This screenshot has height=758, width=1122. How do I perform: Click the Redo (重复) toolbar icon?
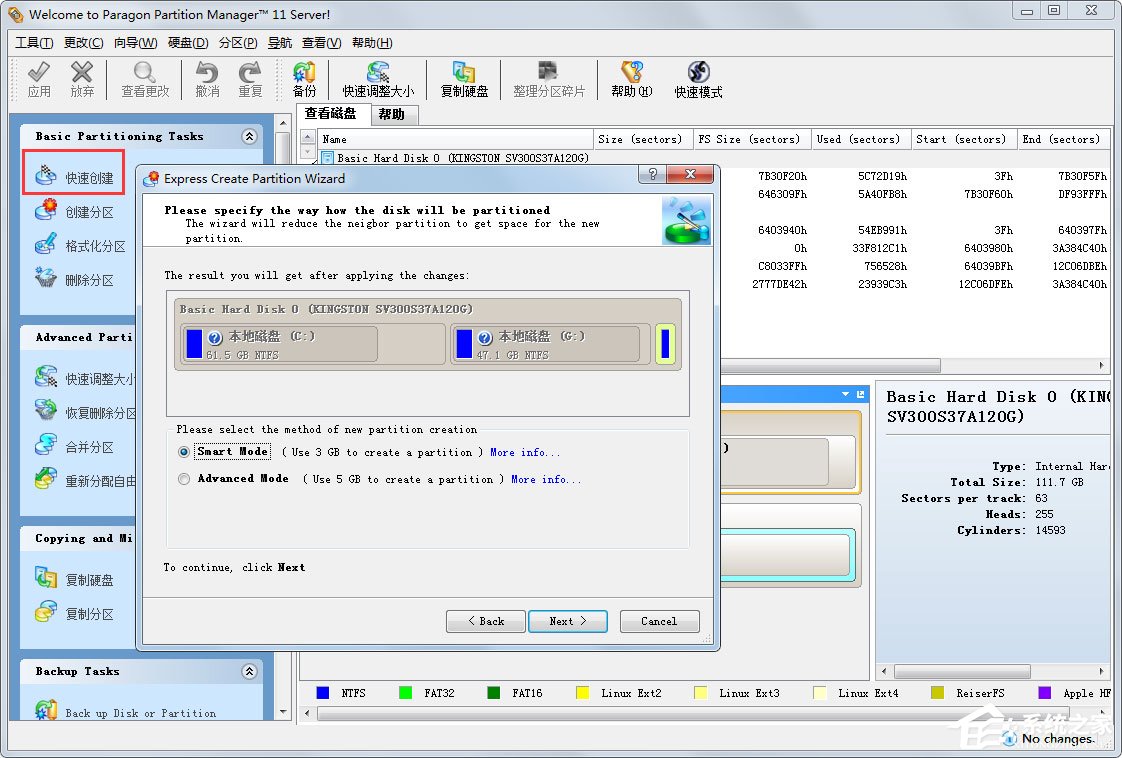point(250,79)
